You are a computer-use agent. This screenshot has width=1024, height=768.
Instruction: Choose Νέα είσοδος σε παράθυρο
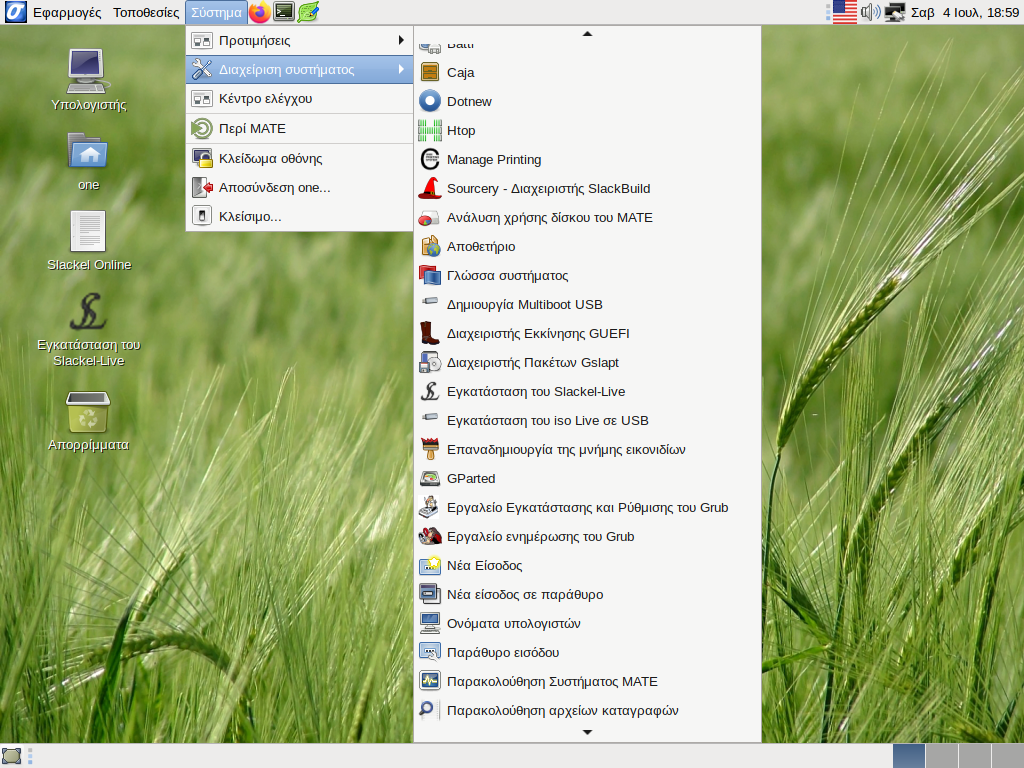pos(587,594)
